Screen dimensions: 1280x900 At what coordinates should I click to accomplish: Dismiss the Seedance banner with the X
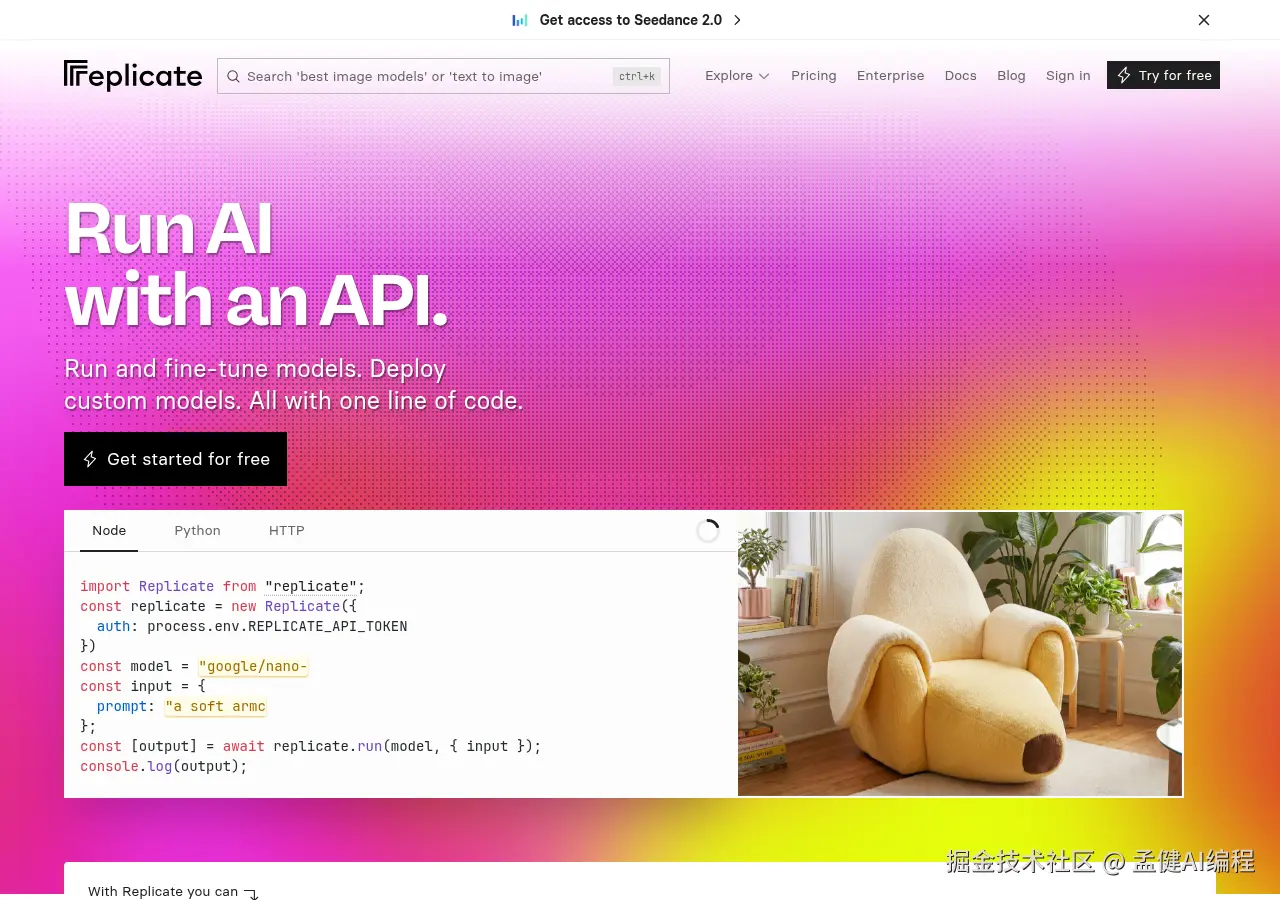1204,20
